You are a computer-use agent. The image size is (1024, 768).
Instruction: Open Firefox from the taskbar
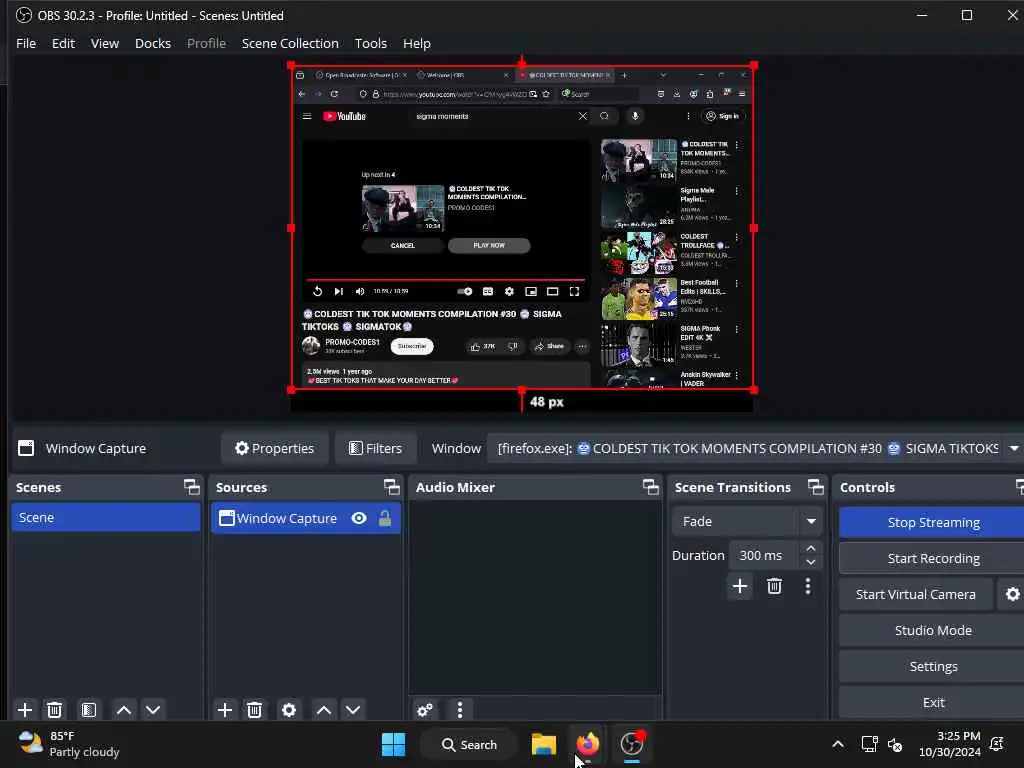(588, 744)
